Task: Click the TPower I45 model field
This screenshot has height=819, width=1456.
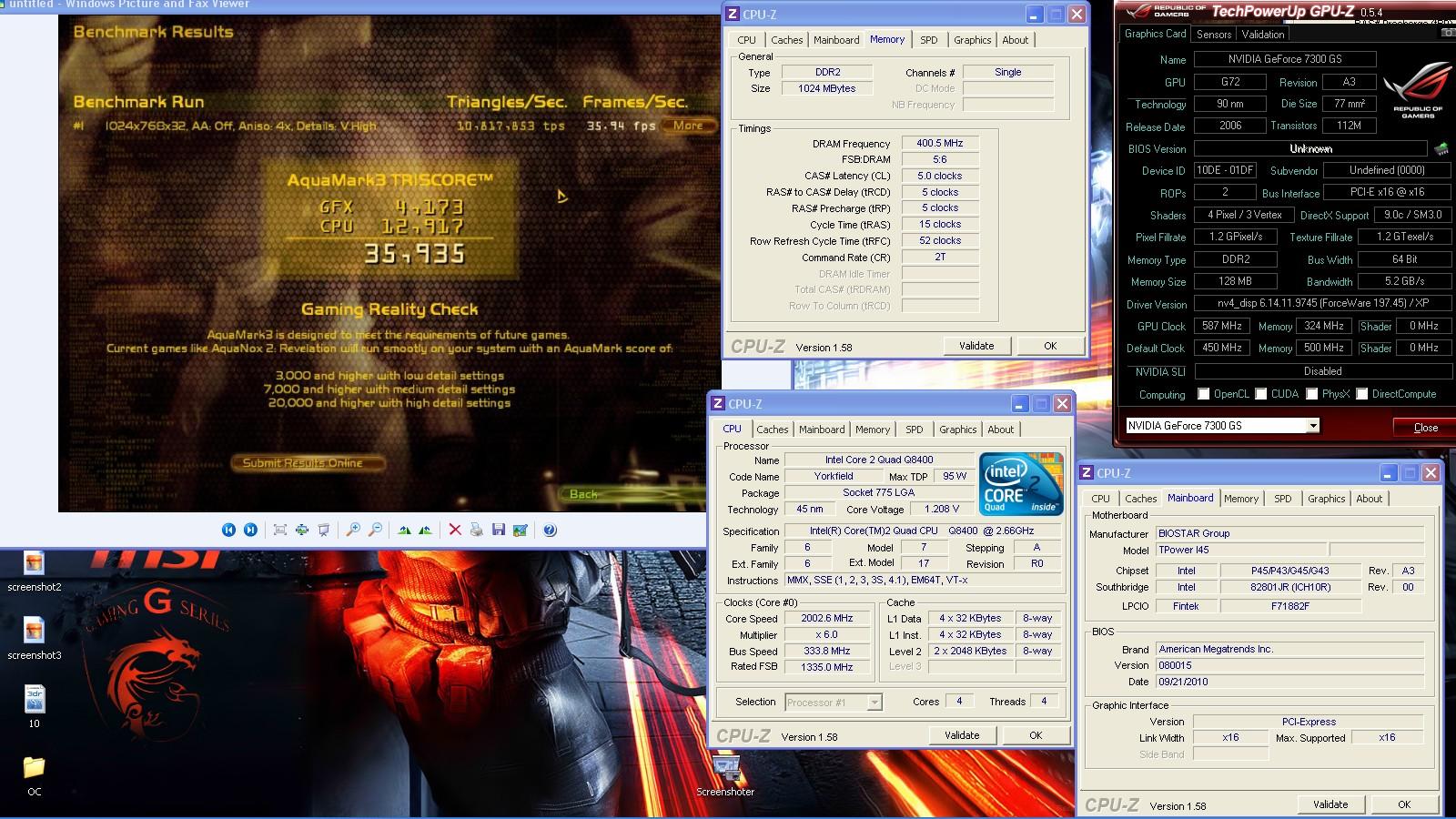Action: click(x=1240, y=550)
